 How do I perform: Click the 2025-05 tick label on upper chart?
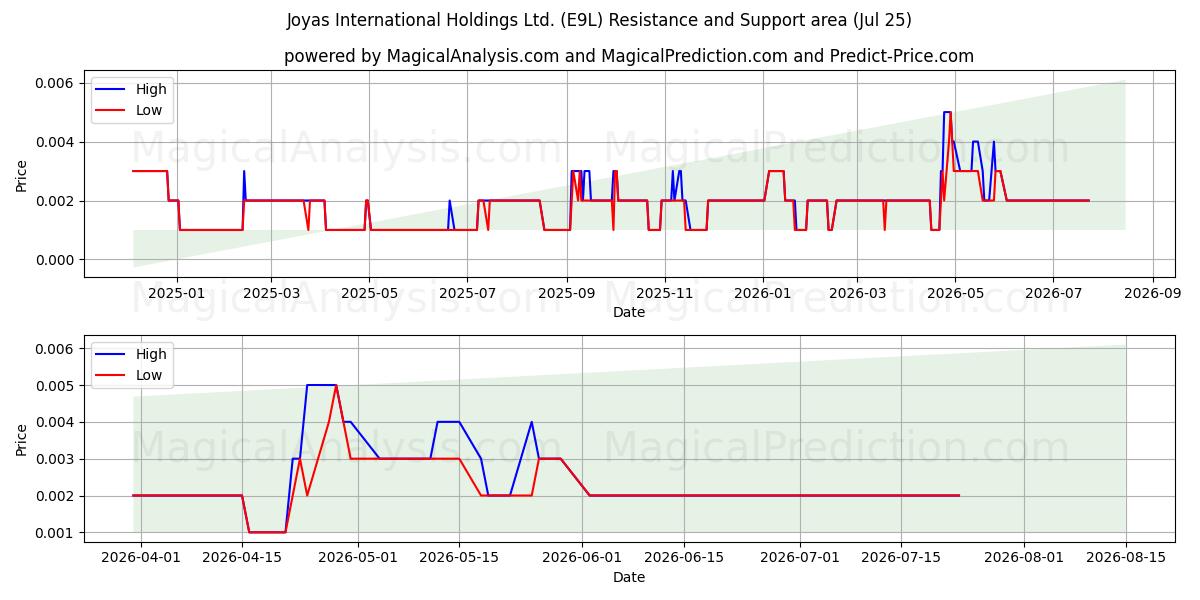pos(370,294)
